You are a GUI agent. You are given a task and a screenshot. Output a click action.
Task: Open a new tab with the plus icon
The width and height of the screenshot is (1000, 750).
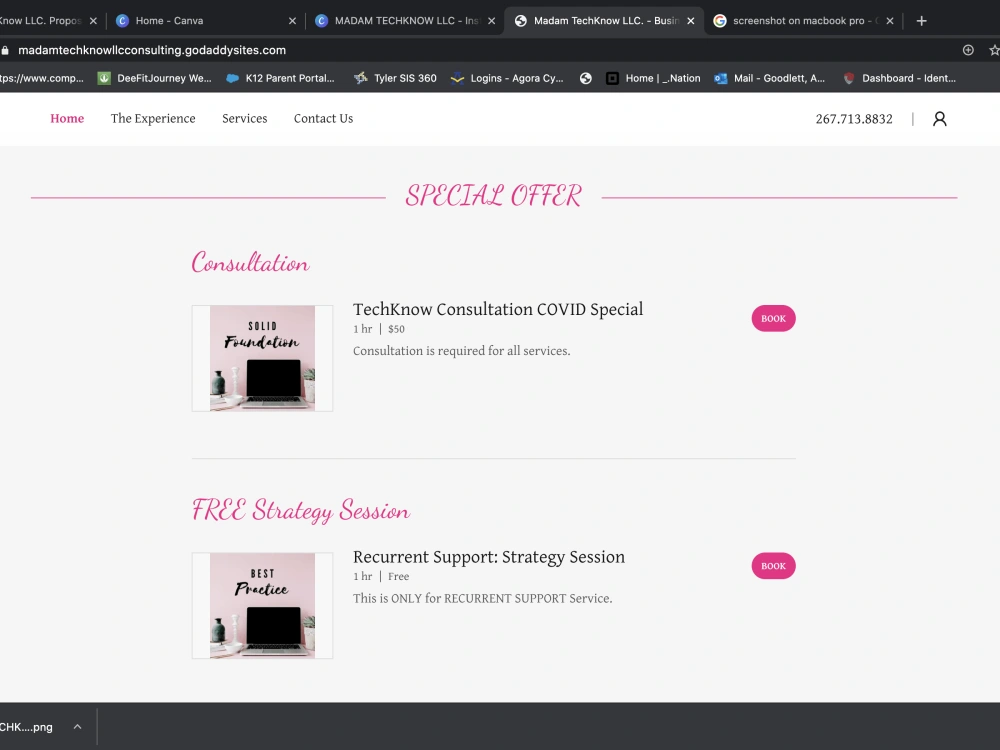click(920, 19)
